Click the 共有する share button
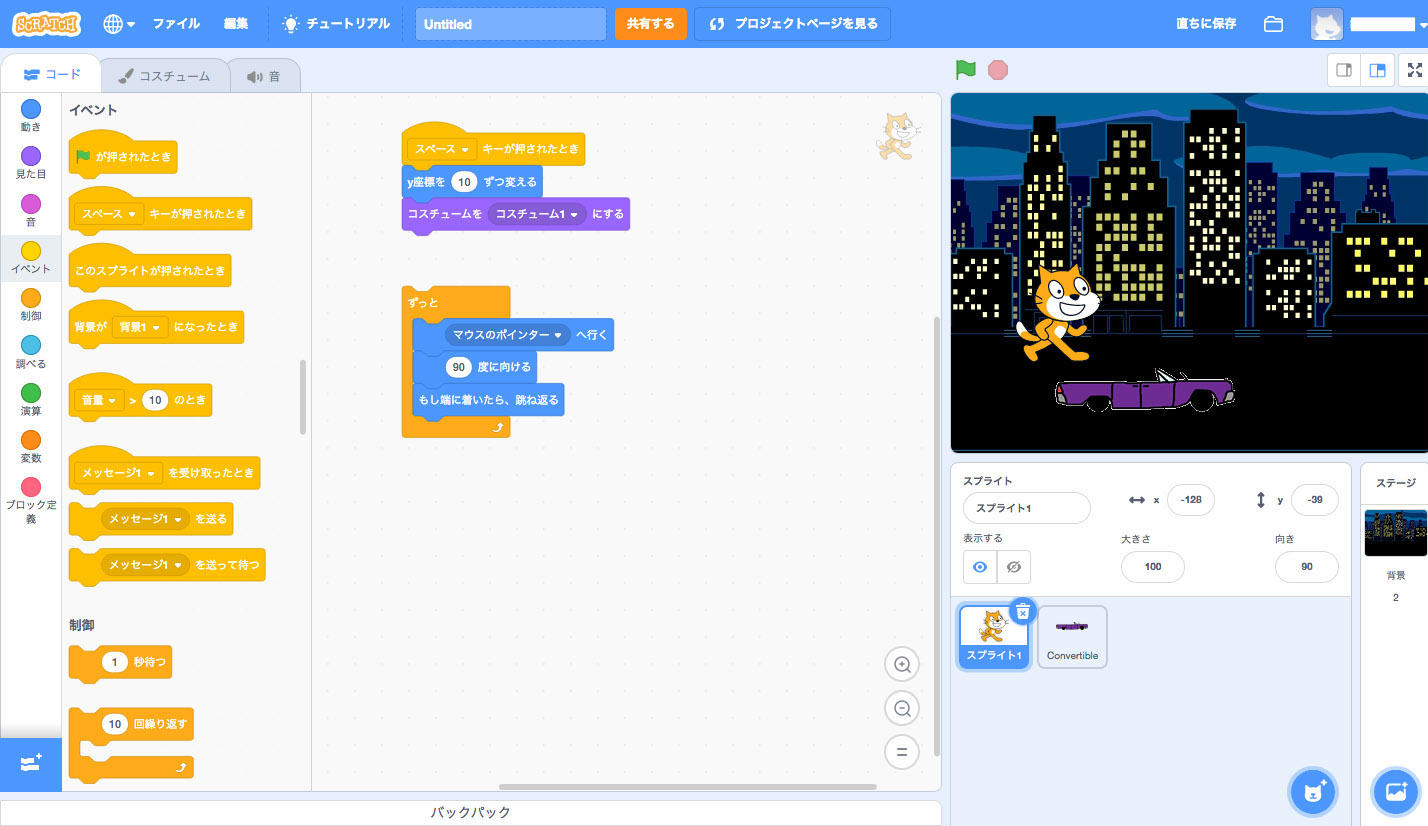Screen dimensions: 1428x826 651,24
